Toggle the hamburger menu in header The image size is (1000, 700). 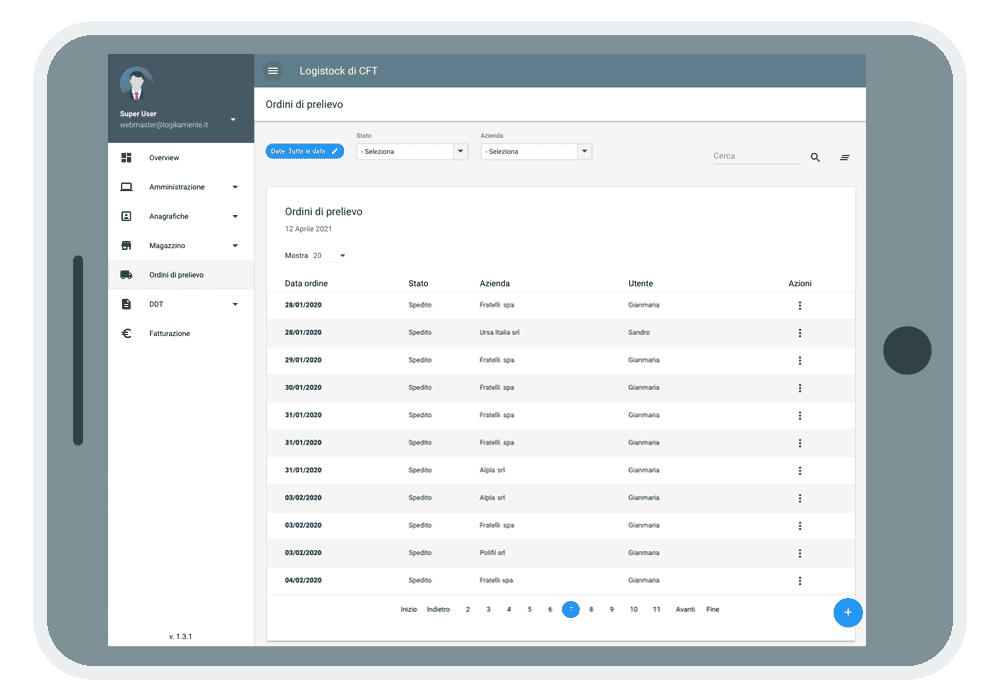[273, 71]
